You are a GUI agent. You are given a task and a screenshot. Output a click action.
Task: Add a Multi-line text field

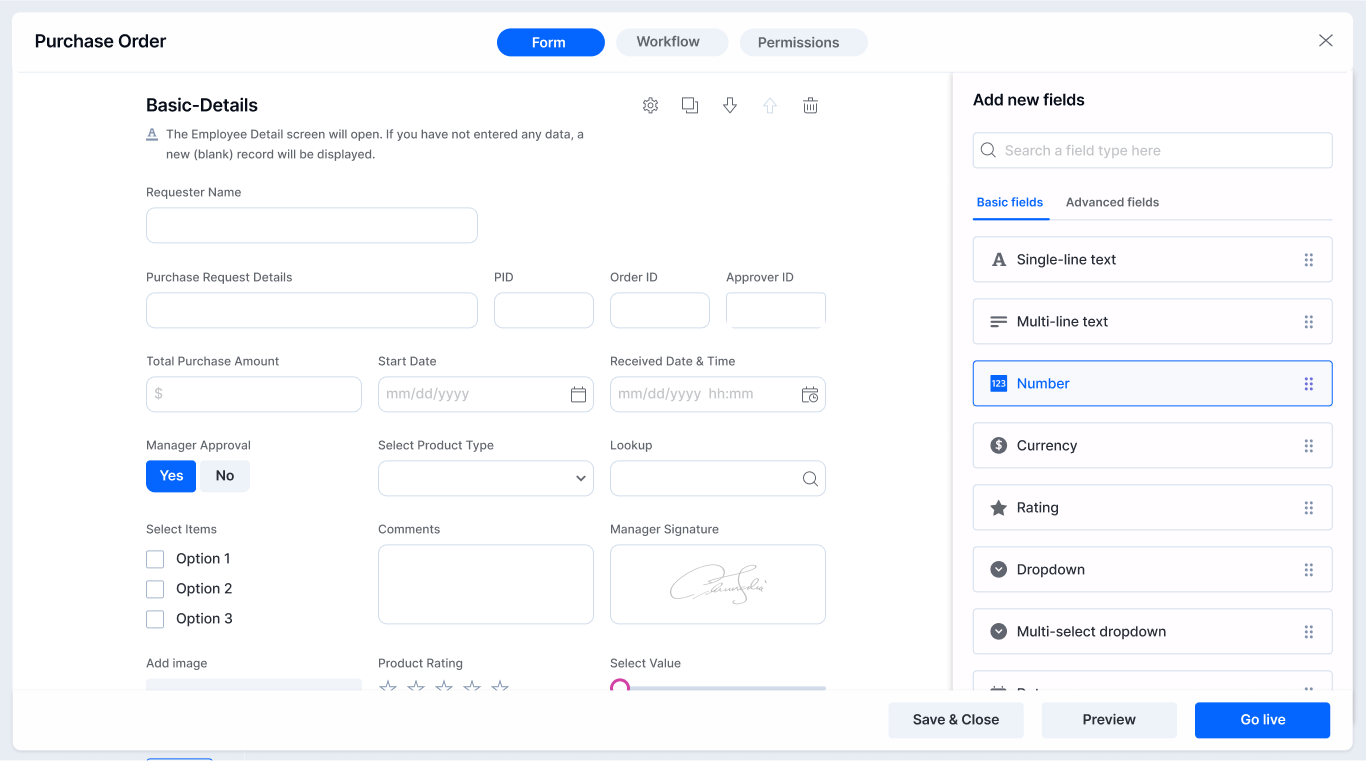[1152, 322]
